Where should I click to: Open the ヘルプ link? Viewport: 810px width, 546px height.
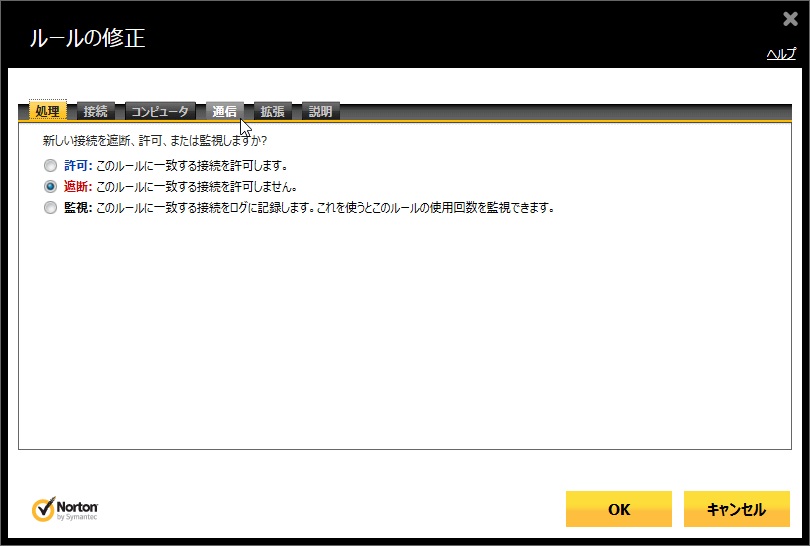pyautogui.click(x=780, y=54)
